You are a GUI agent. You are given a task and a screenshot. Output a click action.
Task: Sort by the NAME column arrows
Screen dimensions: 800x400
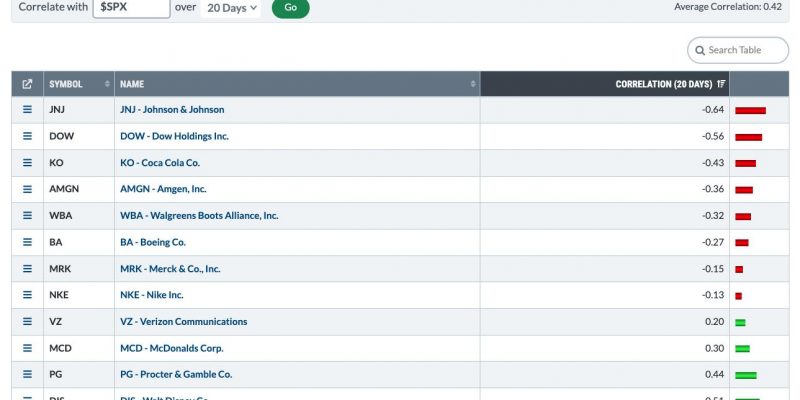coord(473,84)
